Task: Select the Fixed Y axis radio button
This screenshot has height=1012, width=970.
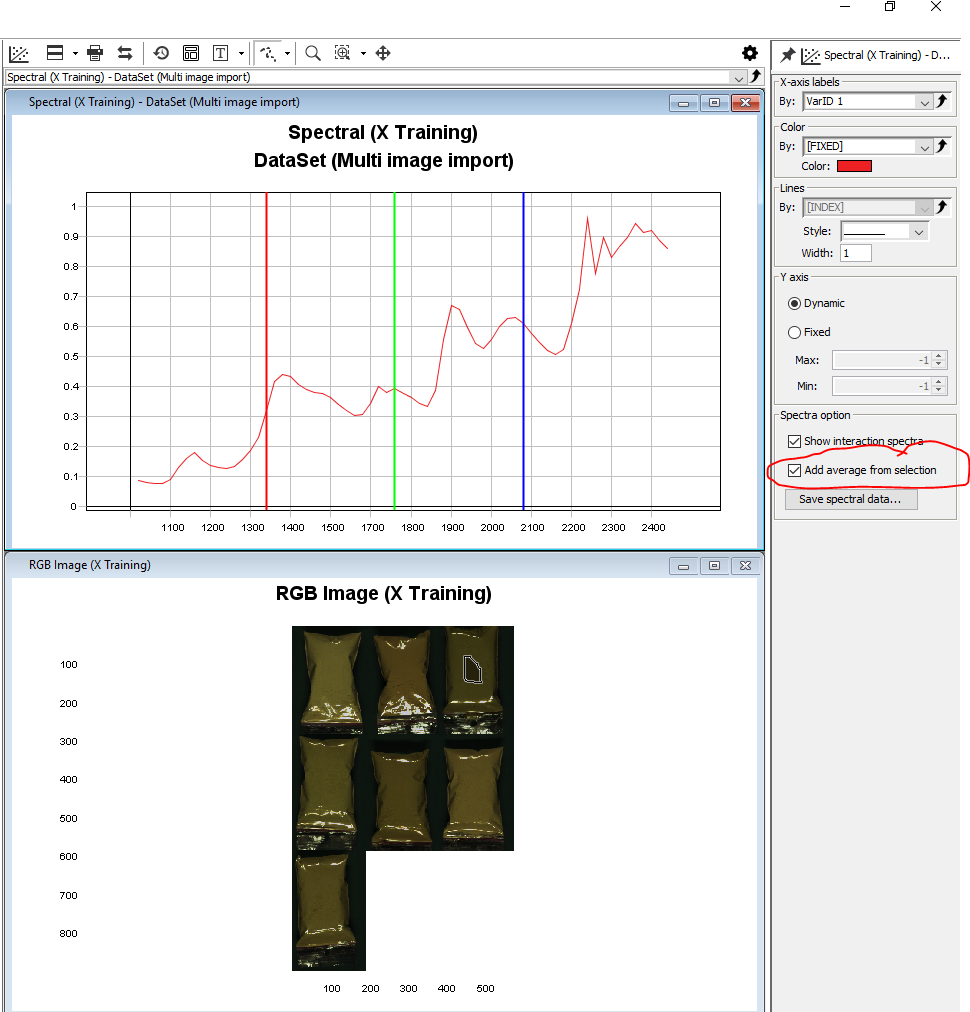Action: [x=794, y=332]
